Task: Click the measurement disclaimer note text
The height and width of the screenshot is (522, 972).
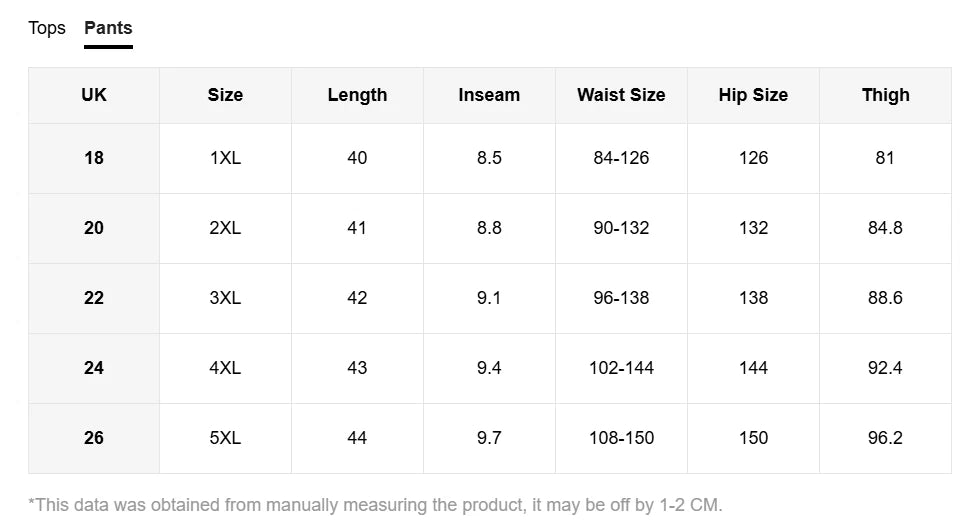Action: point(375,505)
